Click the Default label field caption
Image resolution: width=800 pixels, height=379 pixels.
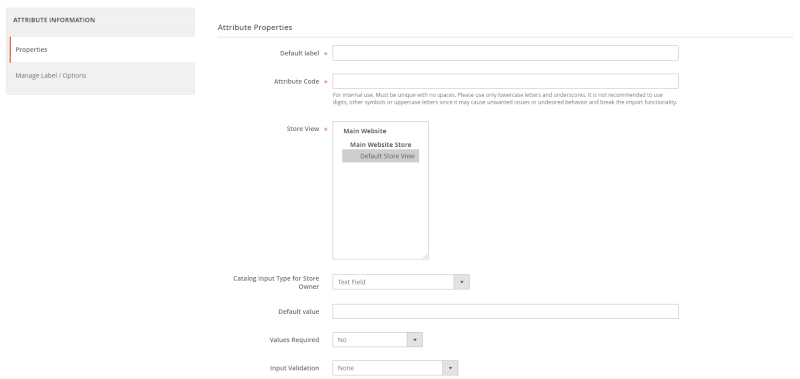pyautogui.click(x=299, y=53)
